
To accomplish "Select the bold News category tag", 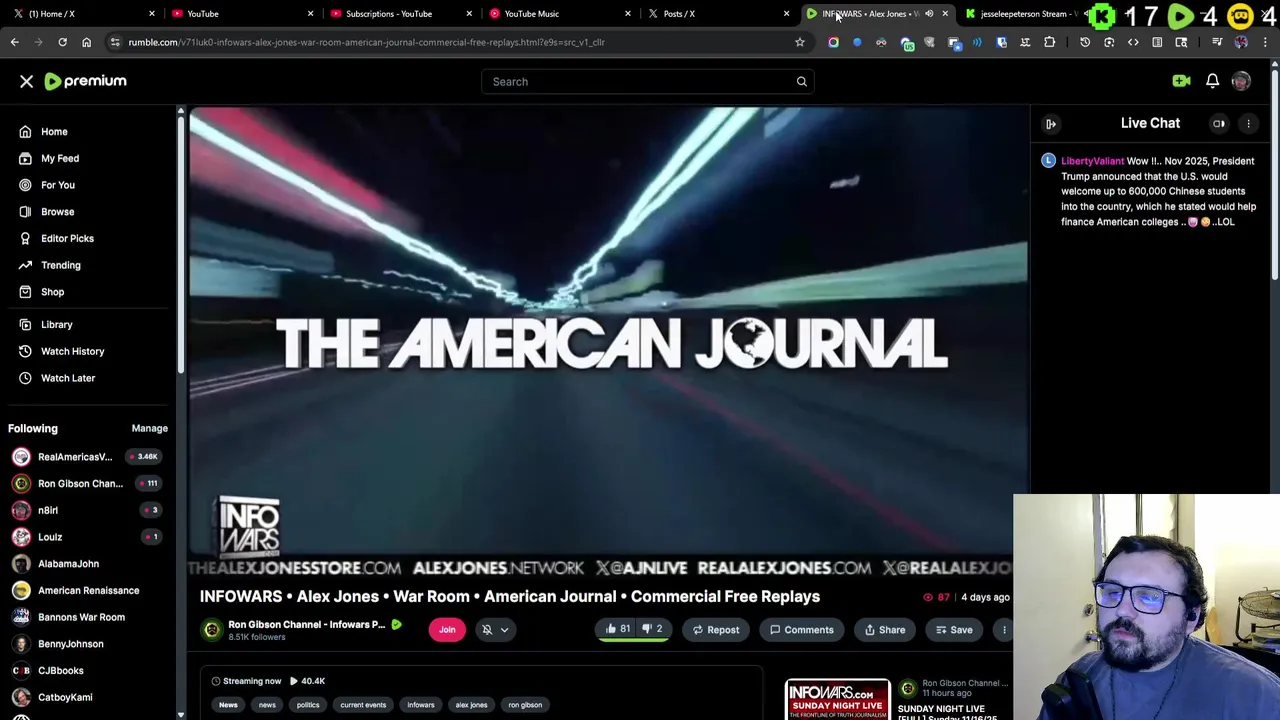I will 228,705.
